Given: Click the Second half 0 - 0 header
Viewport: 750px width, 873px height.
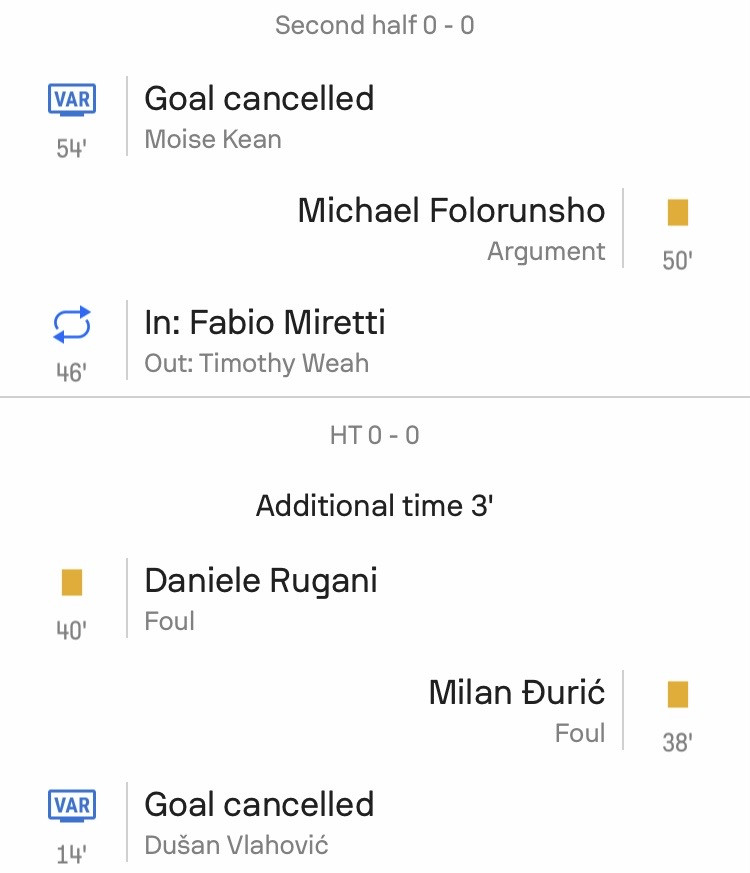Looking at the screenshot, I should pos(375,25).
